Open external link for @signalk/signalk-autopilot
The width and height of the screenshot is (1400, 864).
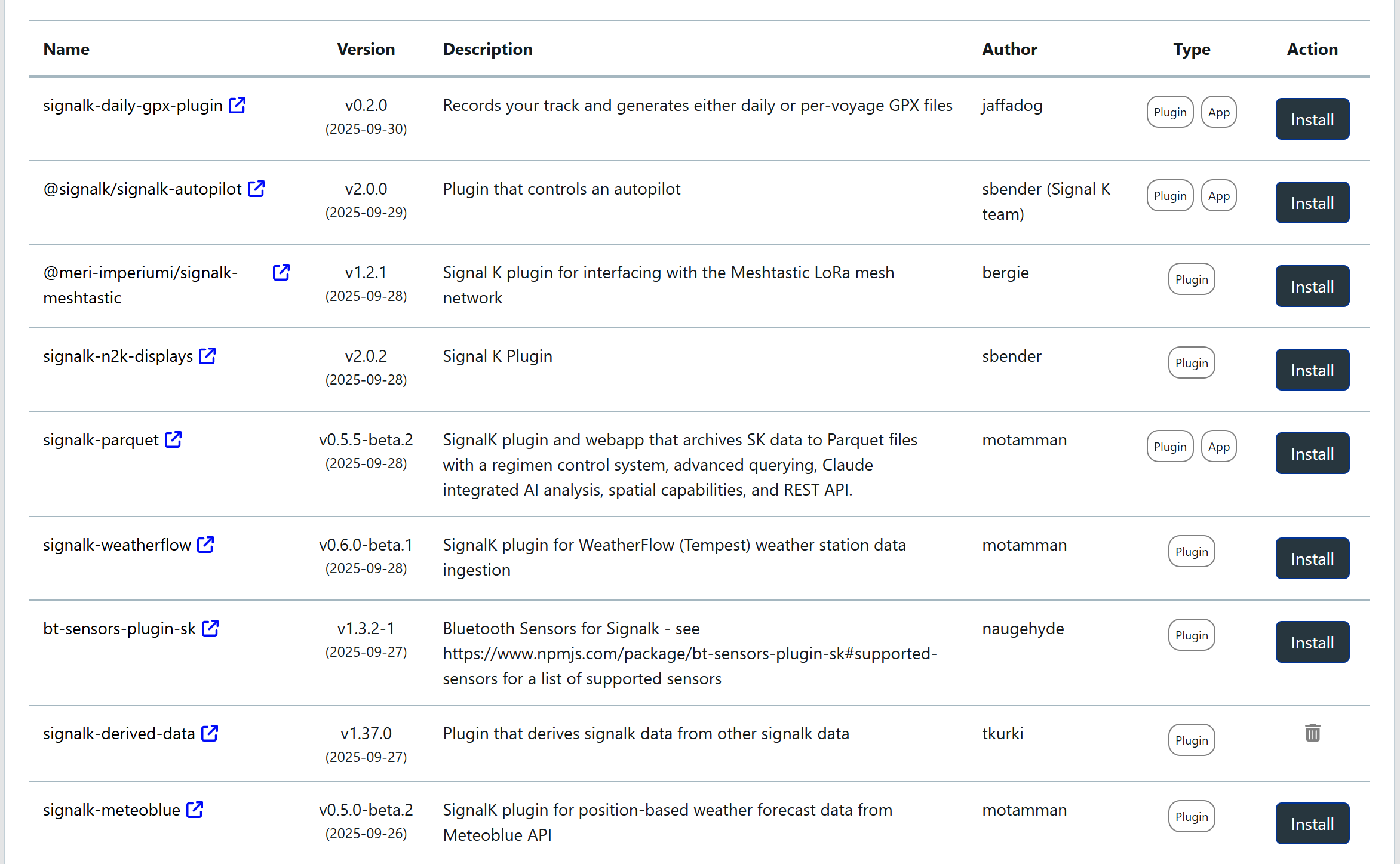256,189
